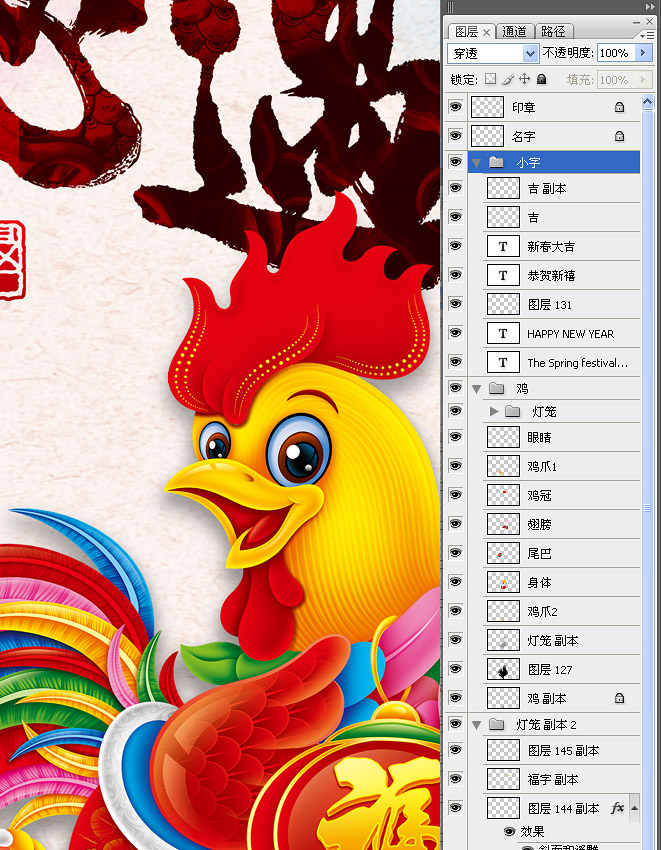661x850 pixels.
Task: Hide the 尾巴 layer
Action: 455,553
